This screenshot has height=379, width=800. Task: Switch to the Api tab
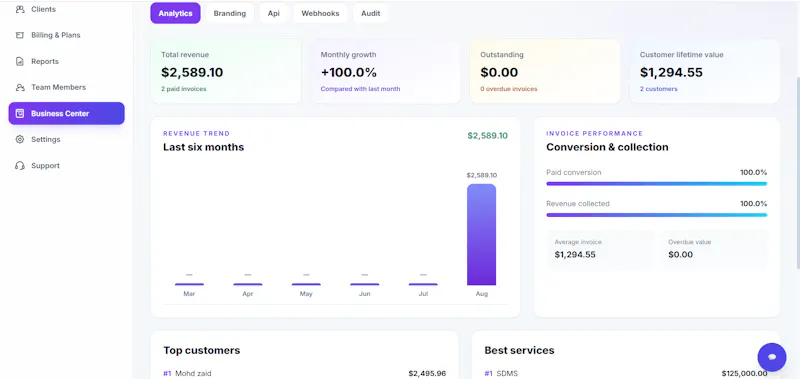click(273, 13)
